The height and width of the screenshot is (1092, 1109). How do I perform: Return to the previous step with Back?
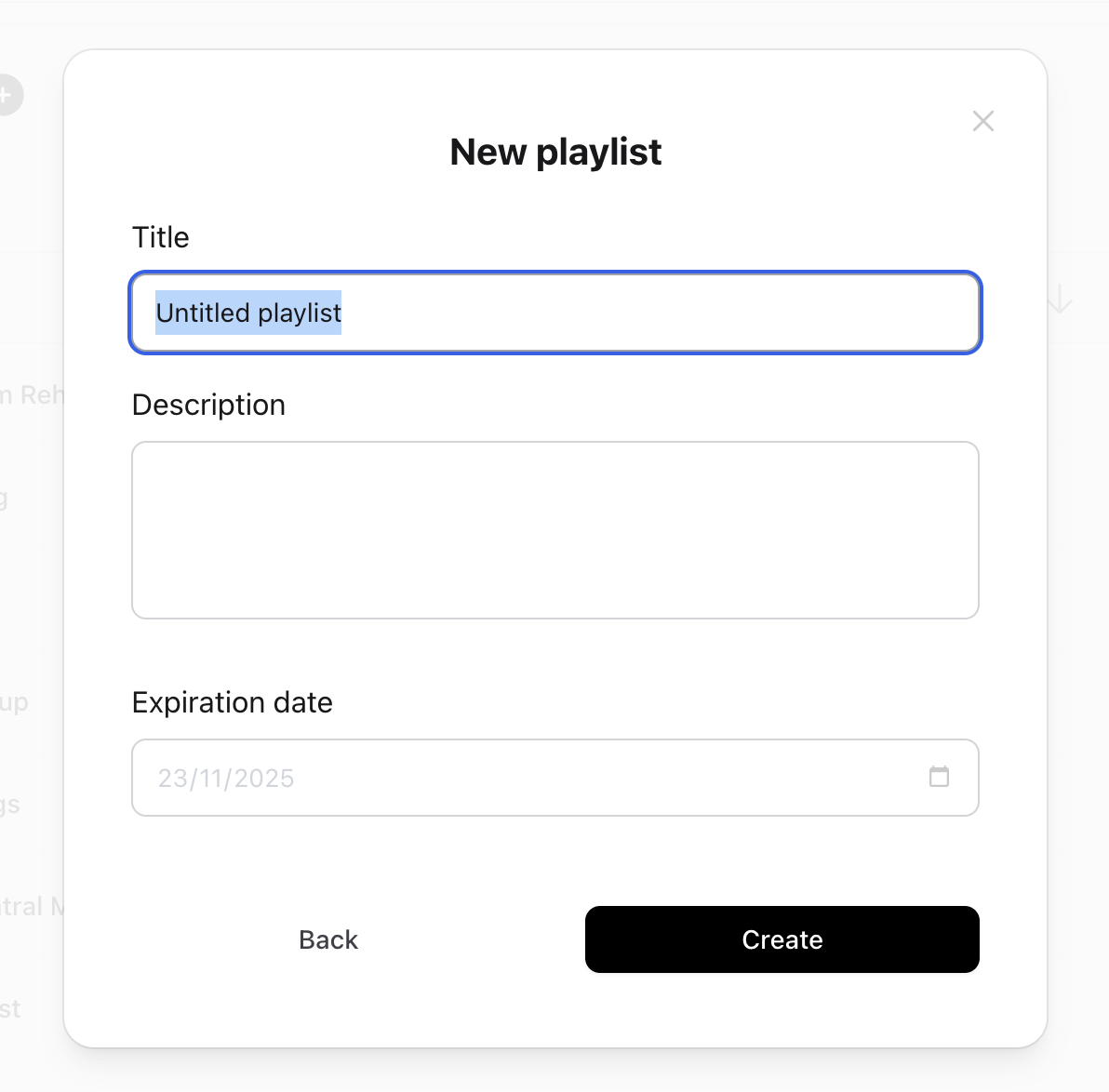[327, 939]
